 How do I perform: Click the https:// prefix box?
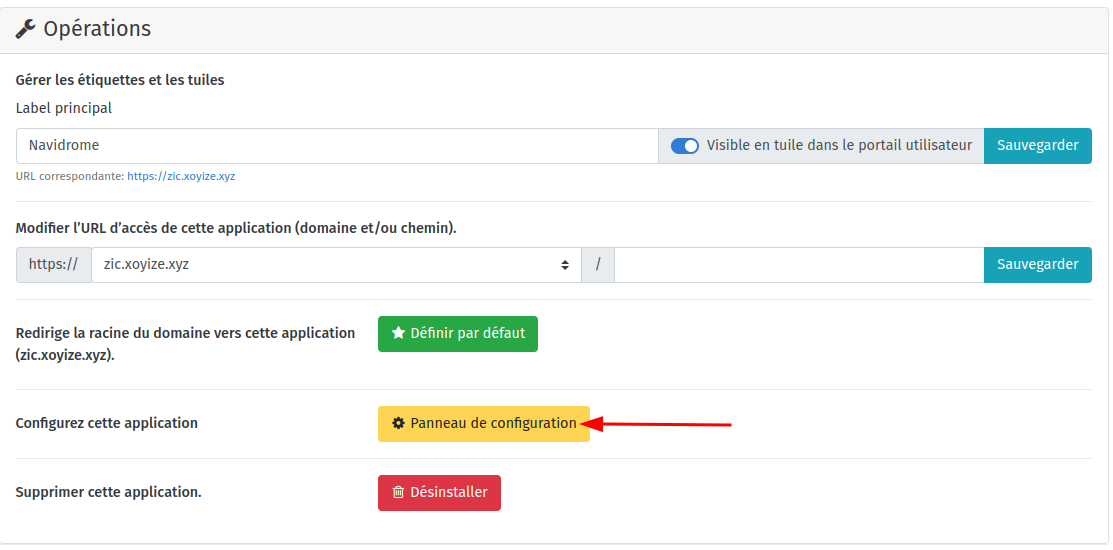tap(53, 265)
